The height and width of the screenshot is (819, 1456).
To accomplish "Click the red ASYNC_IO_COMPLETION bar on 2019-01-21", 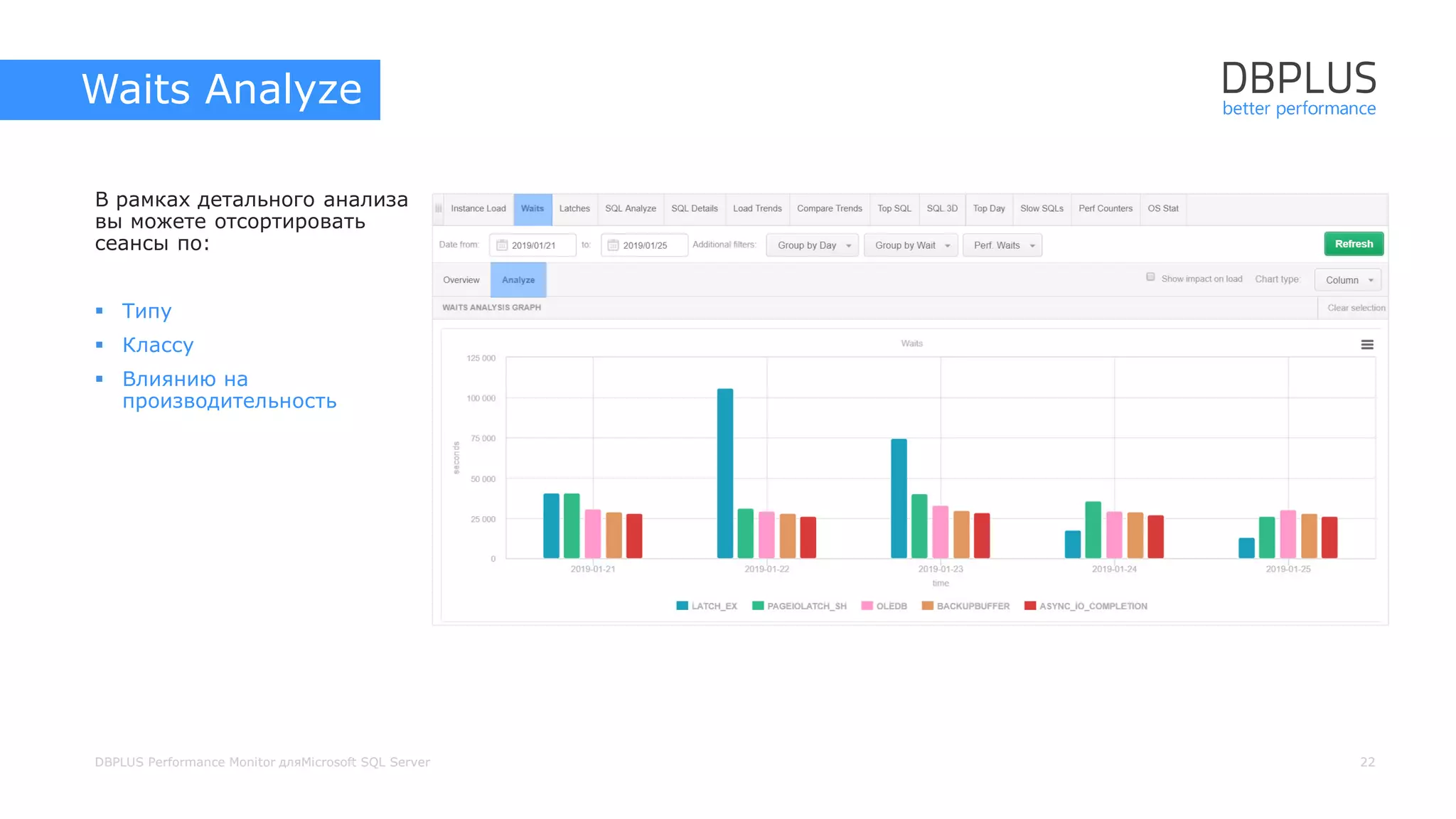I will [634, 536].
